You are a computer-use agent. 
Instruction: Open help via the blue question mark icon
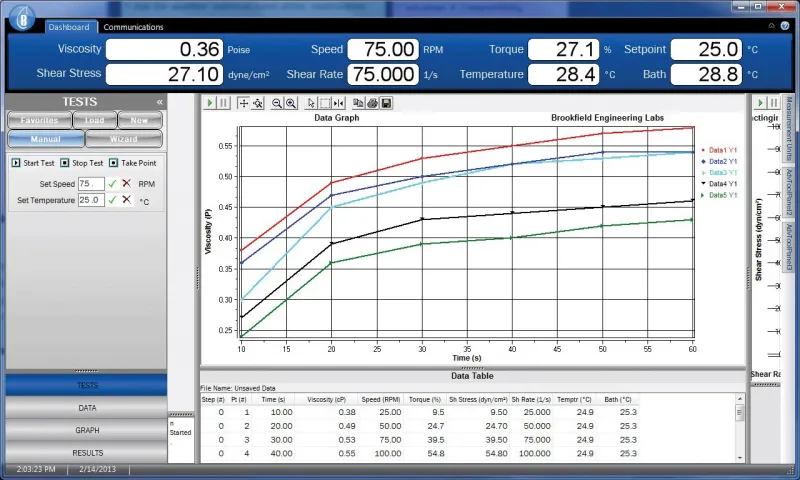point(785,27)
